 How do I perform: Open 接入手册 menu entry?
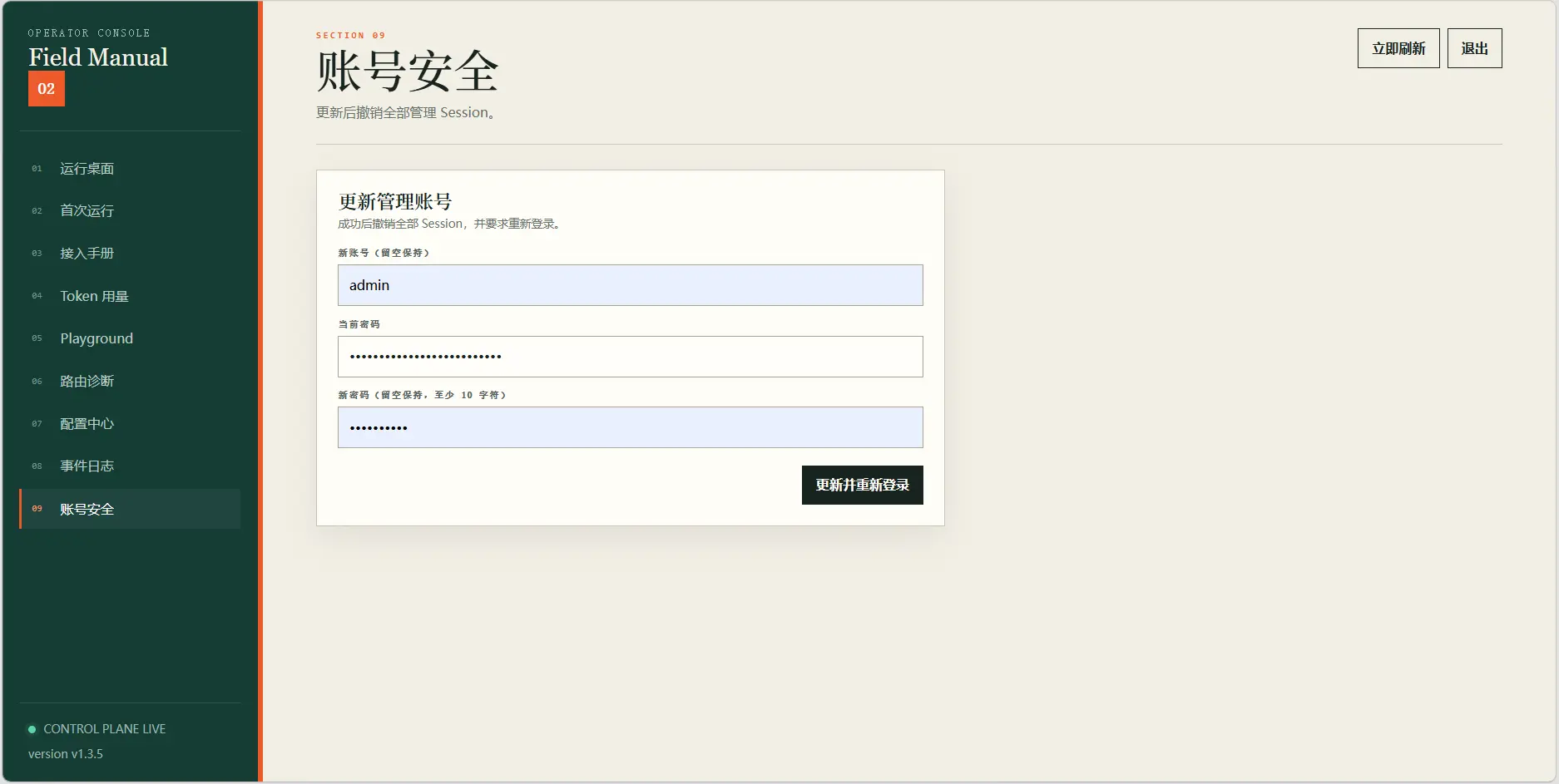point(130,254)
